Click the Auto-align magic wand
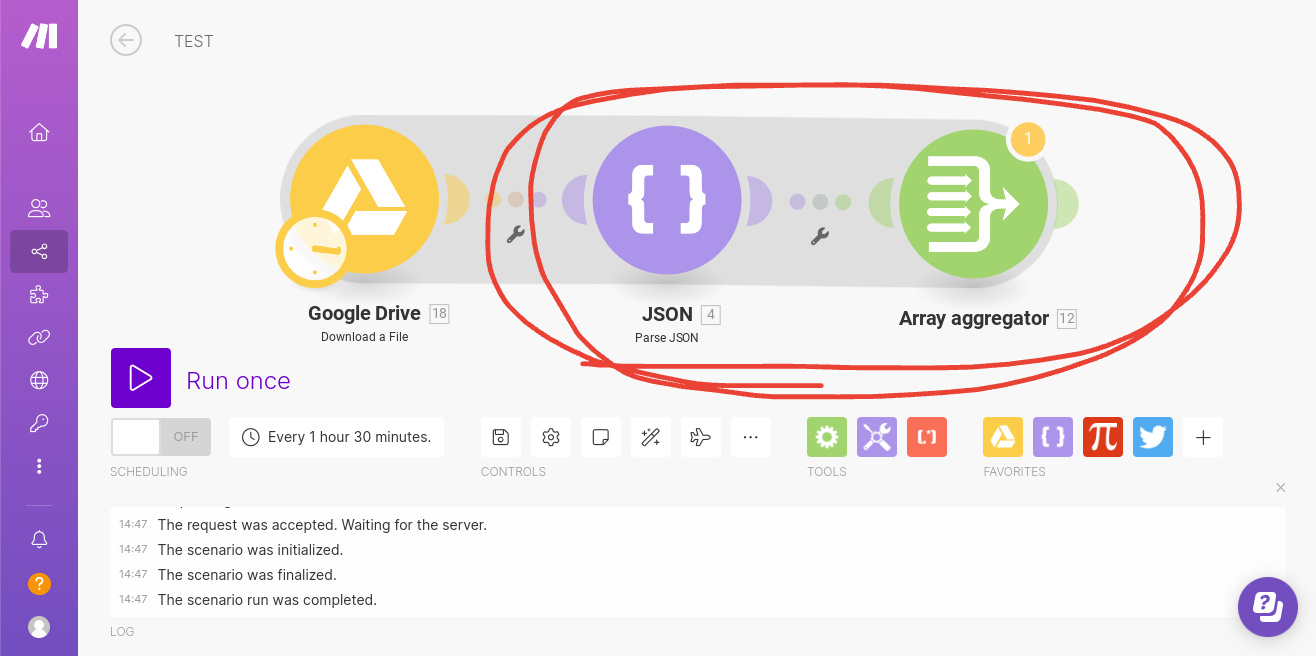This screenshot has height=656, width=1316. click(651, 437)
